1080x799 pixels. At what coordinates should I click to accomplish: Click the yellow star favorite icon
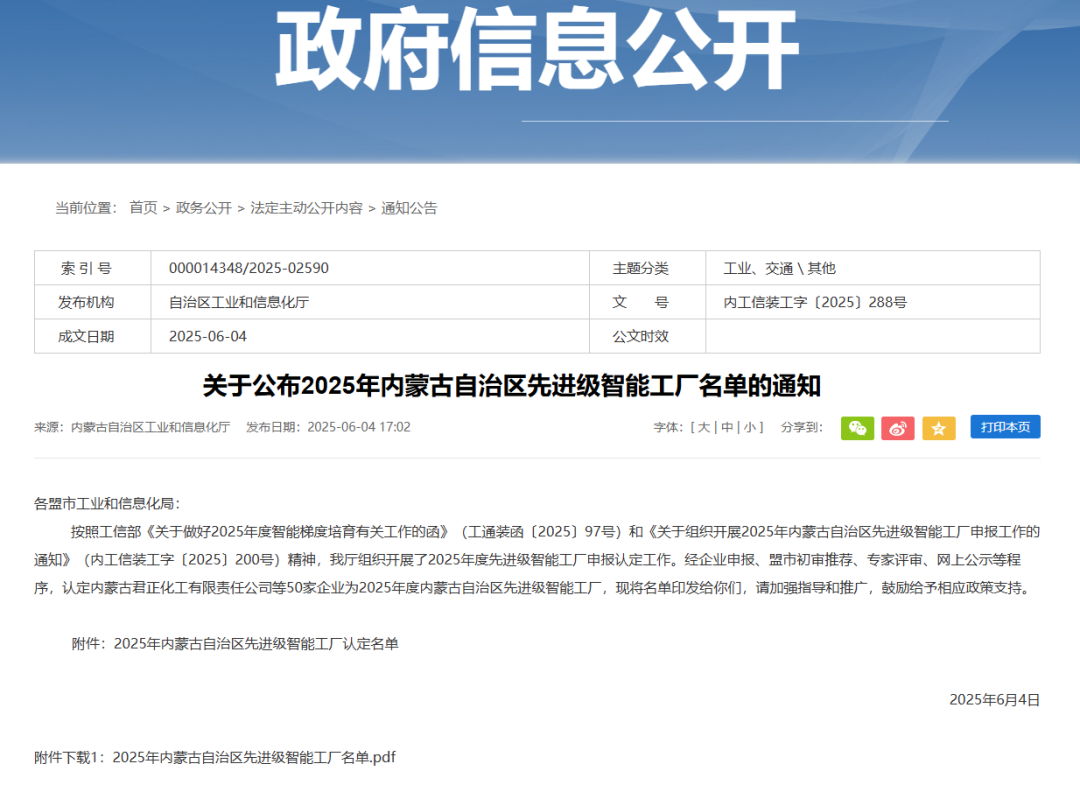click(939, 428)
